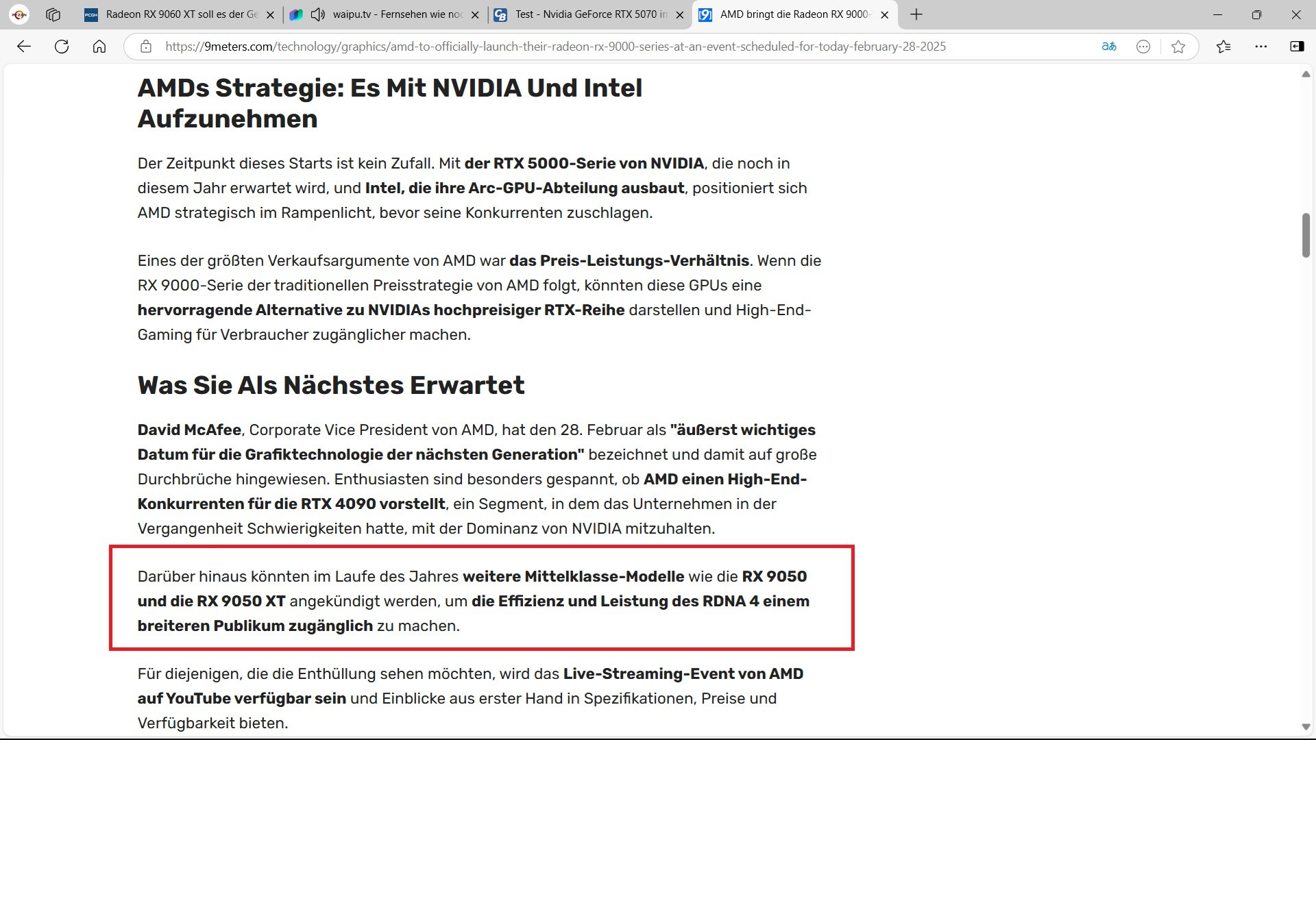Viewport: 1316px width, 916px height.
Task: Close the waipu.tv tab
Action: (475, 14)
